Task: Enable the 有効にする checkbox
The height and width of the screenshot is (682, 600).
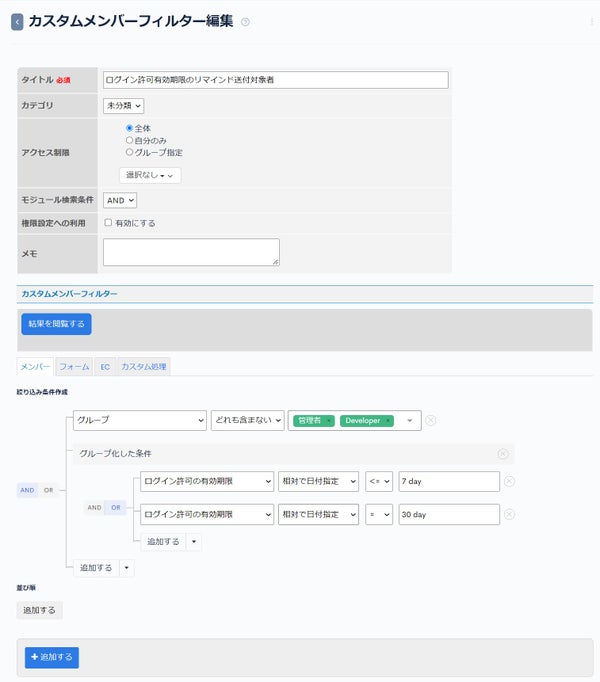Action: pyautogui.click(x=108, y=223)
